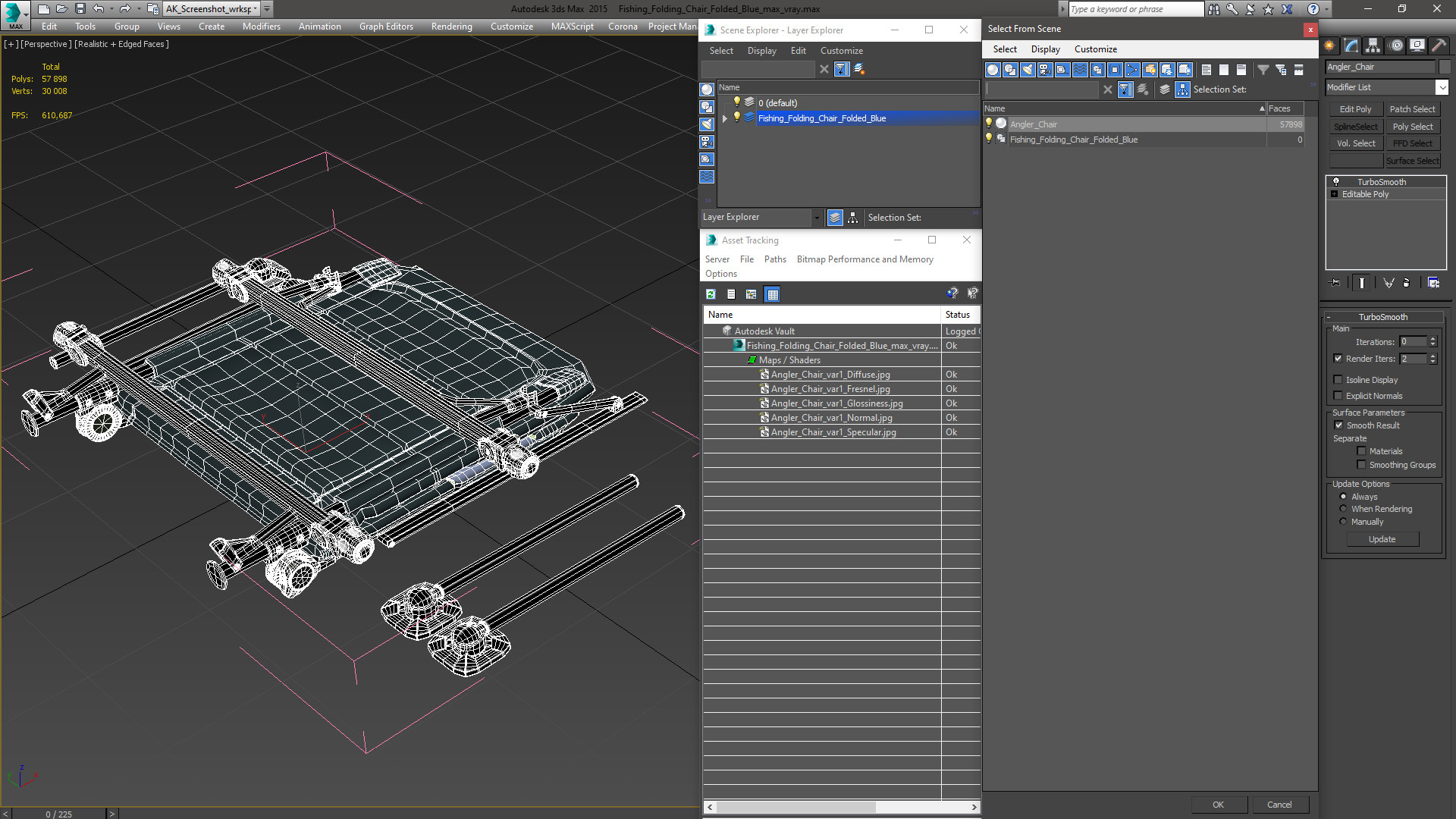Select When Rendering update option
This screenshot has height=819, width=1456.
click(1343, 509)
